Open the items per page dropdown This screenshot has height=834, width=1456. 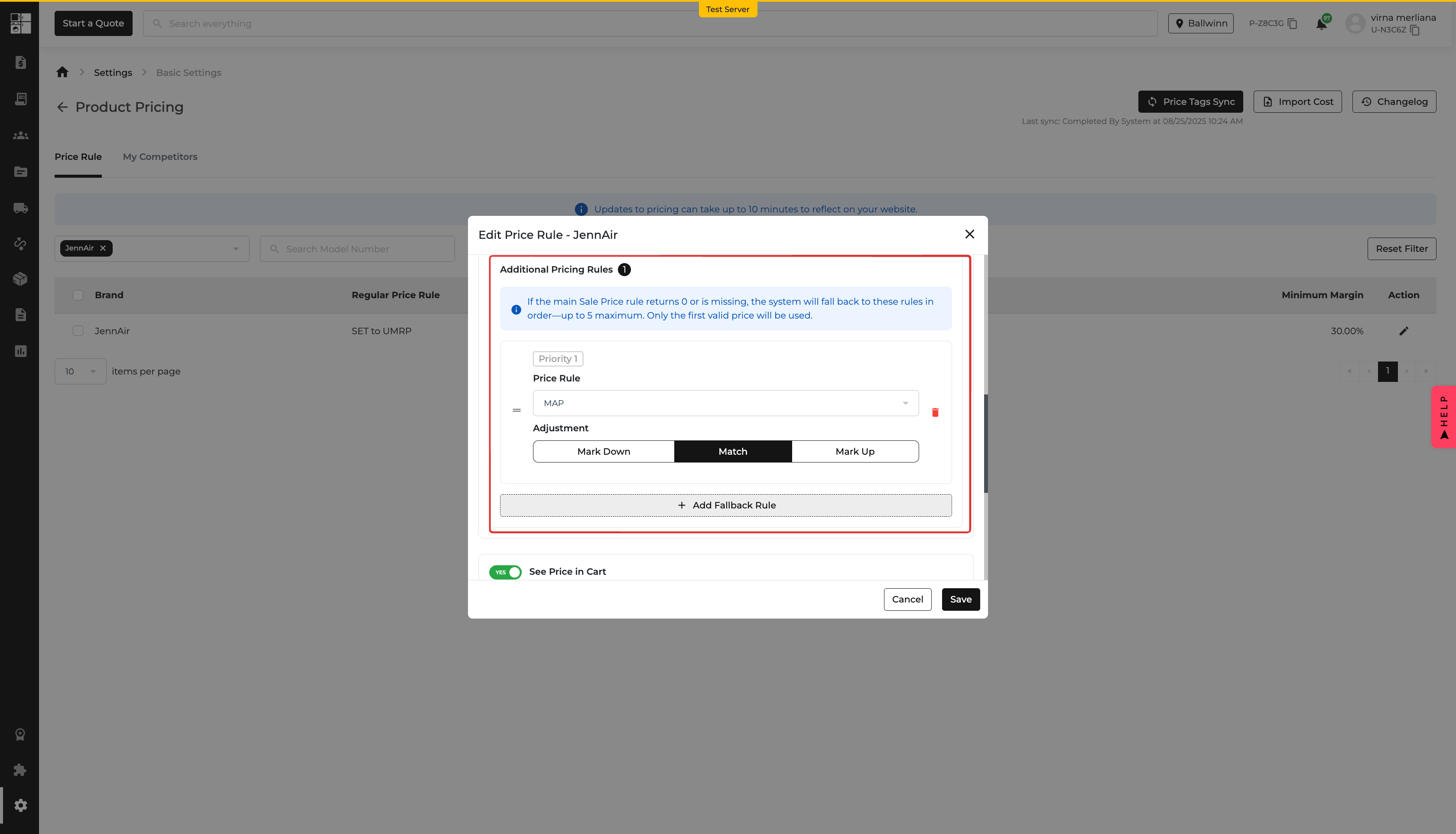tap(80, 371)
